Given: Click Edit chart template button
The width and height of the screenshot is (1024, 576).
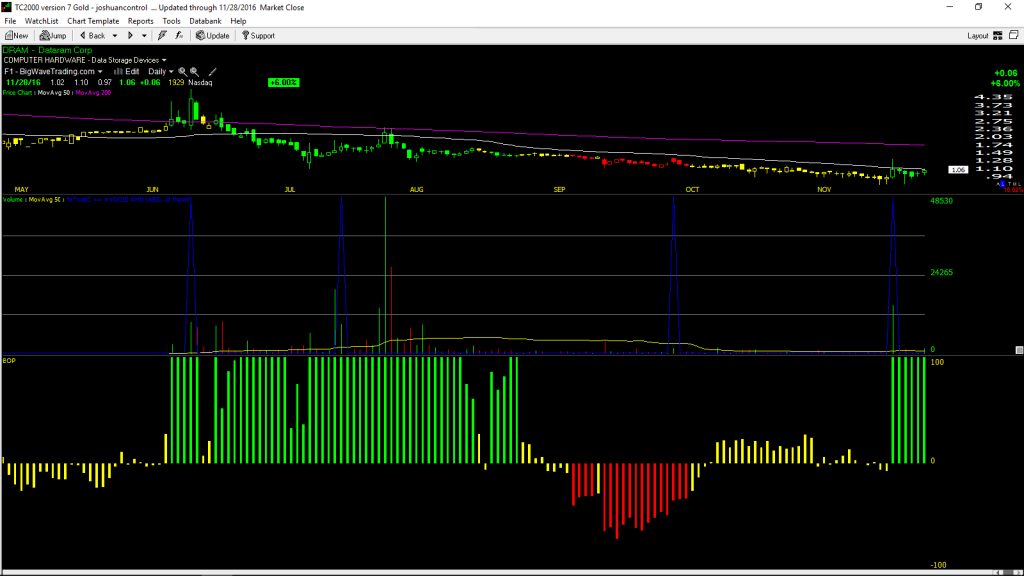Looking at the screenshot, I should pos(127,72).
